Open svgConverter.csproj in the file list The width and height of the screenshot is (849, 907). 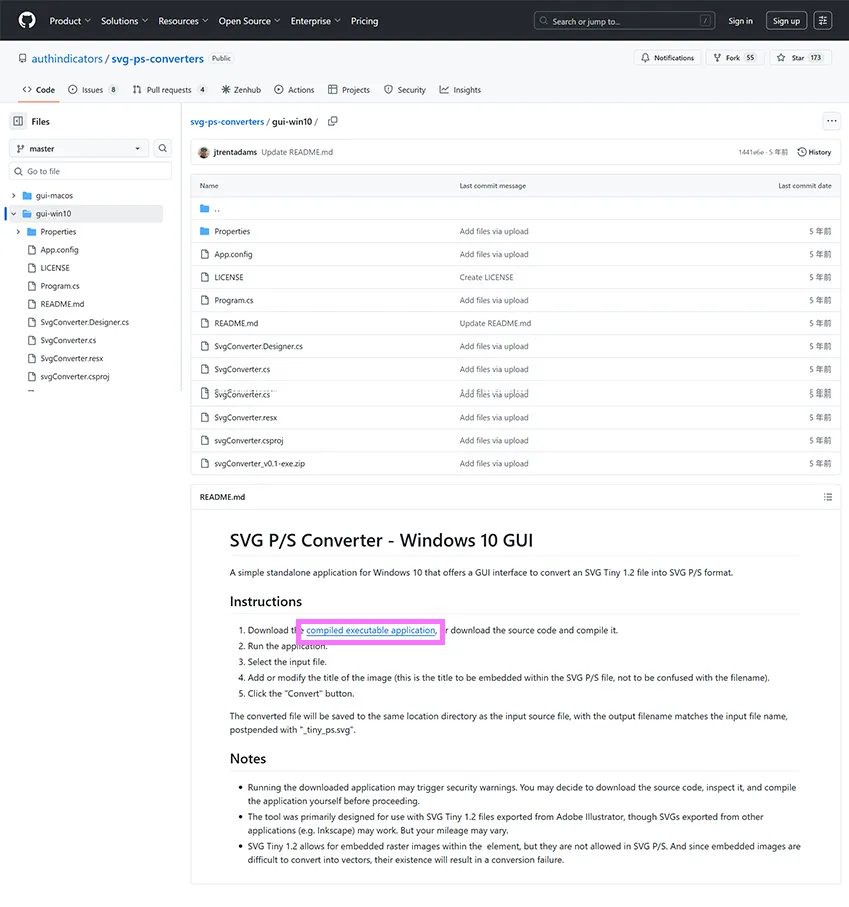tap(249, 441)
